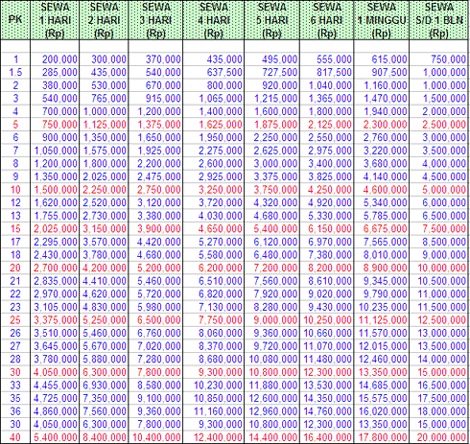Click cell "16,020,000" in PK 36 row
The height and width of the screenshot is (444, 470).
click(382, 411)
